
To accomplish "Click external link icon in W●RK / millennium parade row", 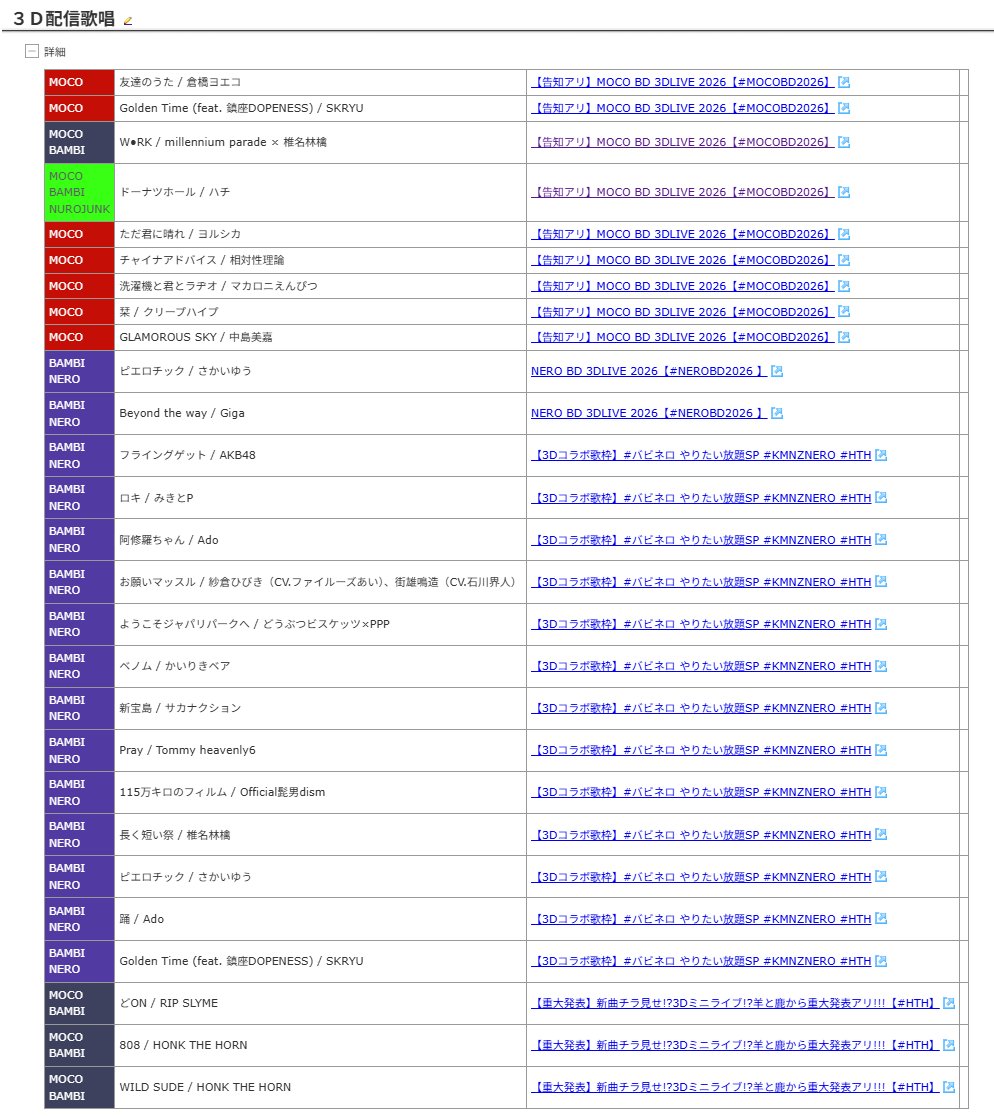I will click(844, 142).
